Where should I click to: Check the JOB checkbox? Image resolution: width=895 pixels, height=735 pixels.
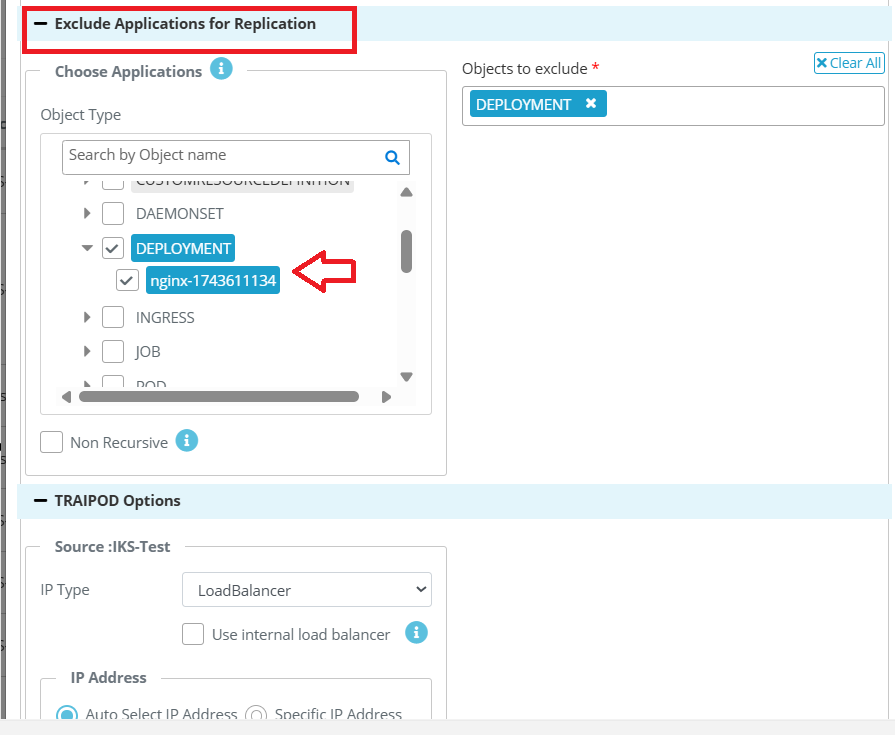coord(113,352)
